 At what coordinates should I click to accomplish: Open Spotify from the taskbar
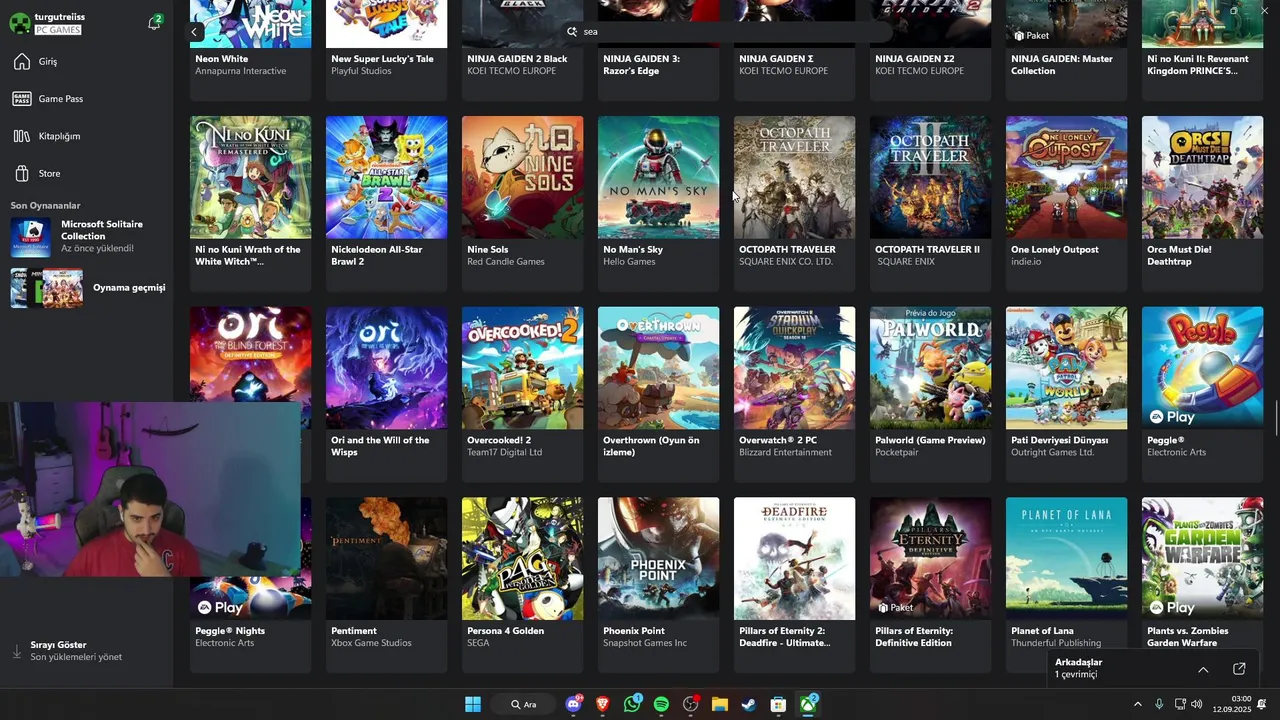click(661, 705)
